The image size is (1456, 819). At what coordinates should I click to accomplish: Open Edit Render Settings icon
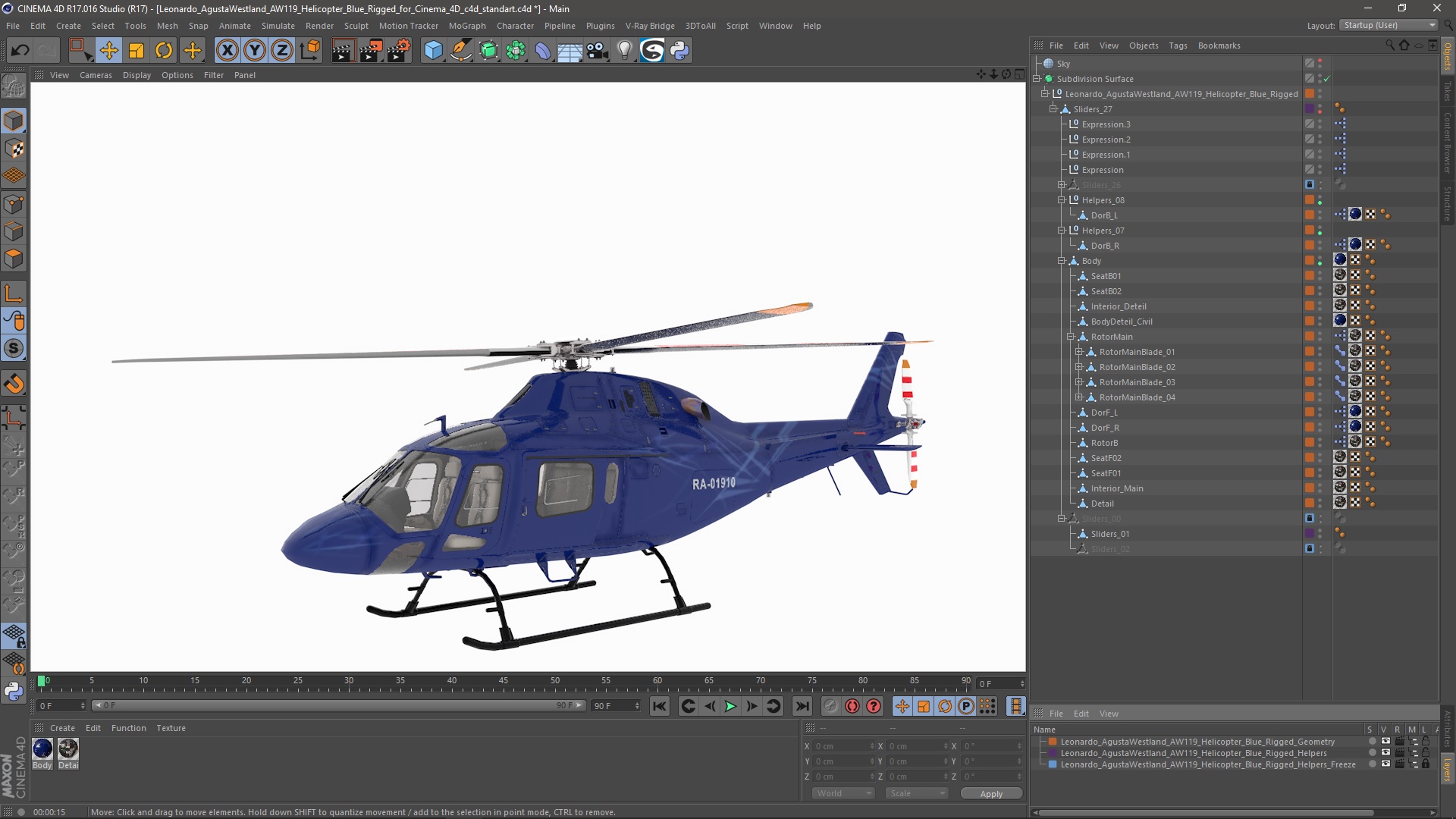coord(399,51)
